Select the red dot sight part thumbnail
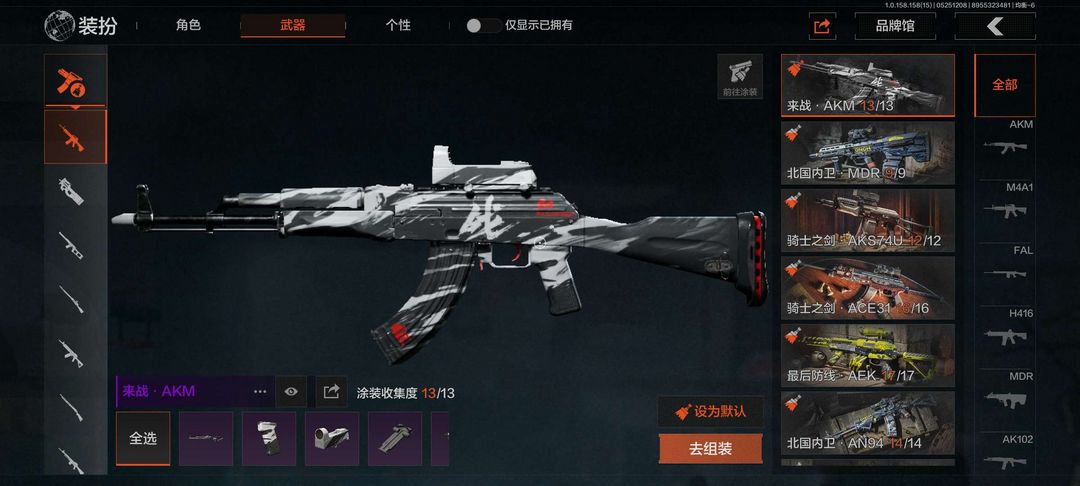The height and width of the screenshot is (486, 1080). [x=332, y=439]
